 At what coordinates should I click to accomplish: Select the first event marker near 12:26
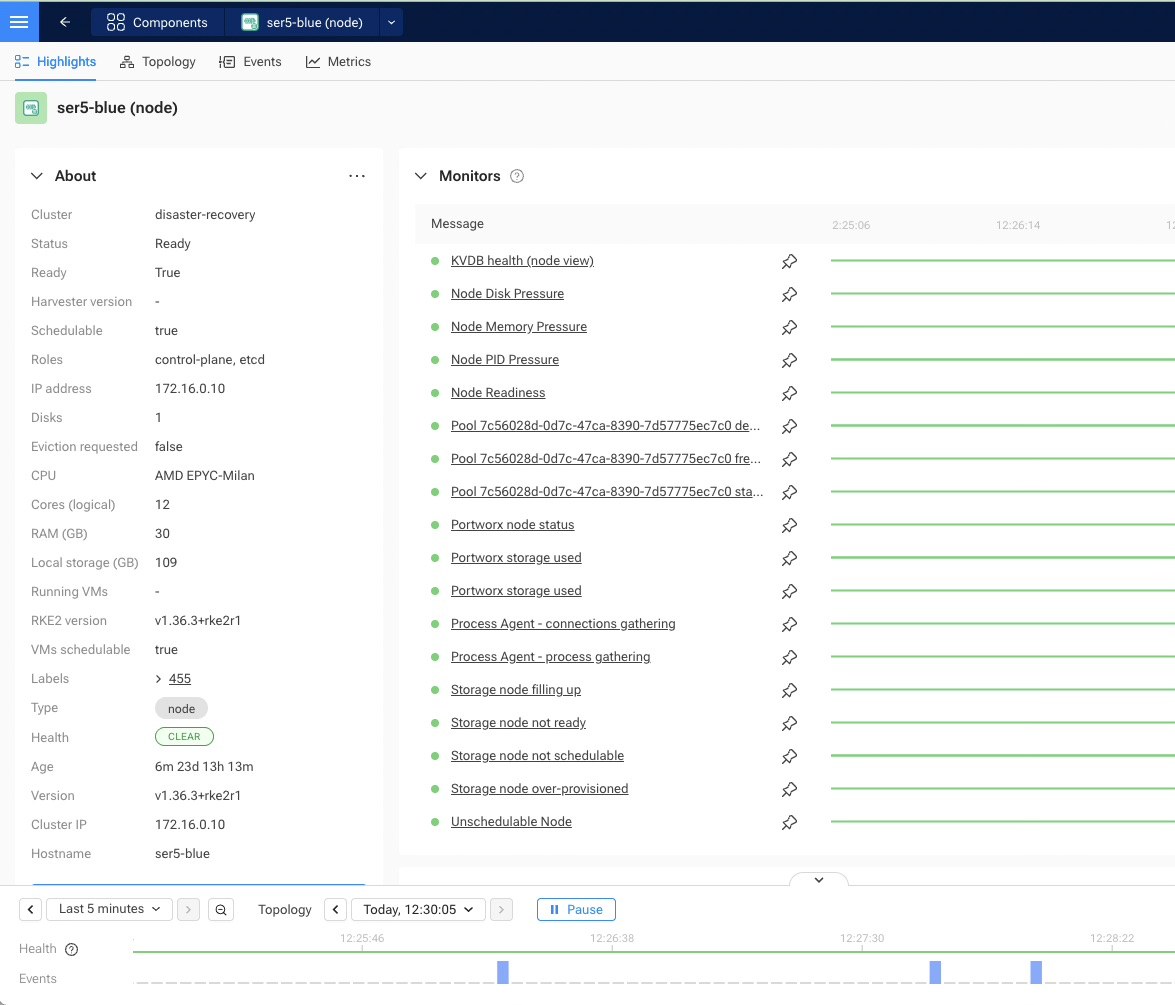[x=503, y=972]
